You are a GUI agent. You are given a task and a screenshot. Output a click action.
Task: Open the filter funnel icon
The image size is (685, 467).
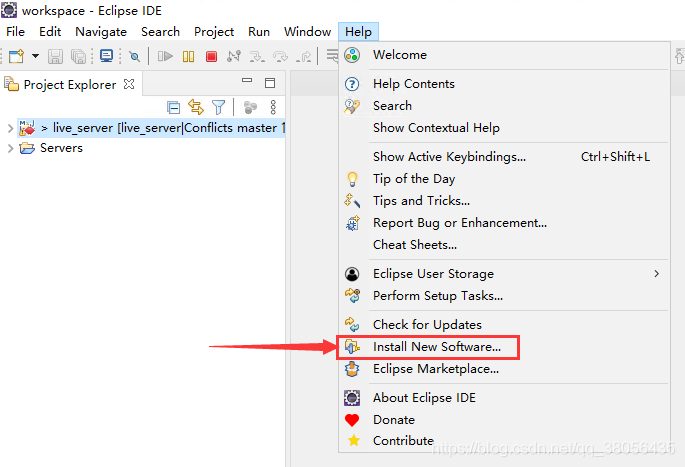coord(218,107)
